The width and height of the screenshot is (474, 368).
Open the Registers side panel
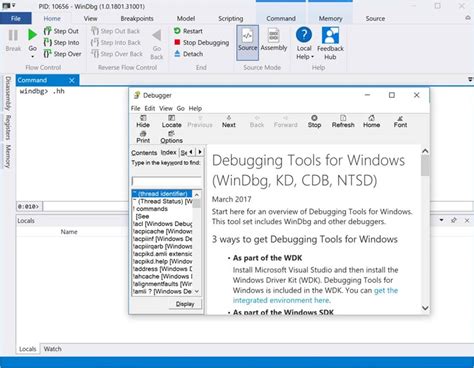(x=8, y=127)
